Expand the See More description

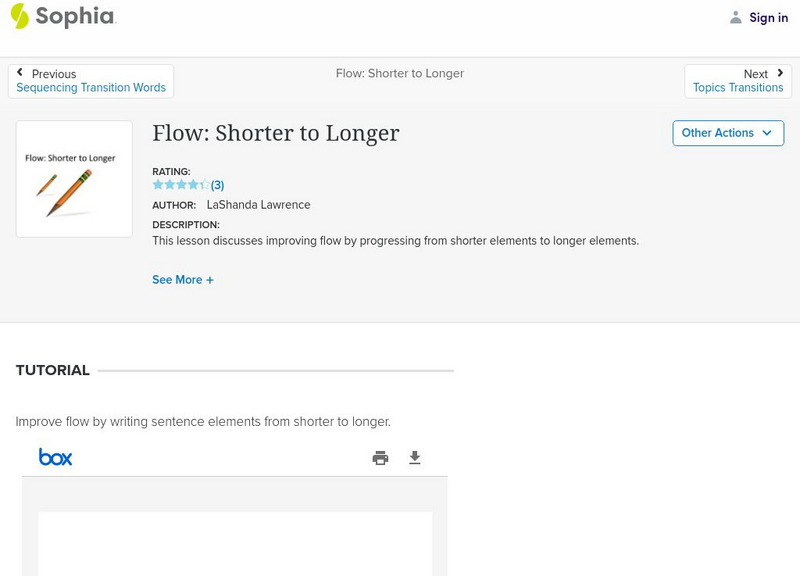183,280
